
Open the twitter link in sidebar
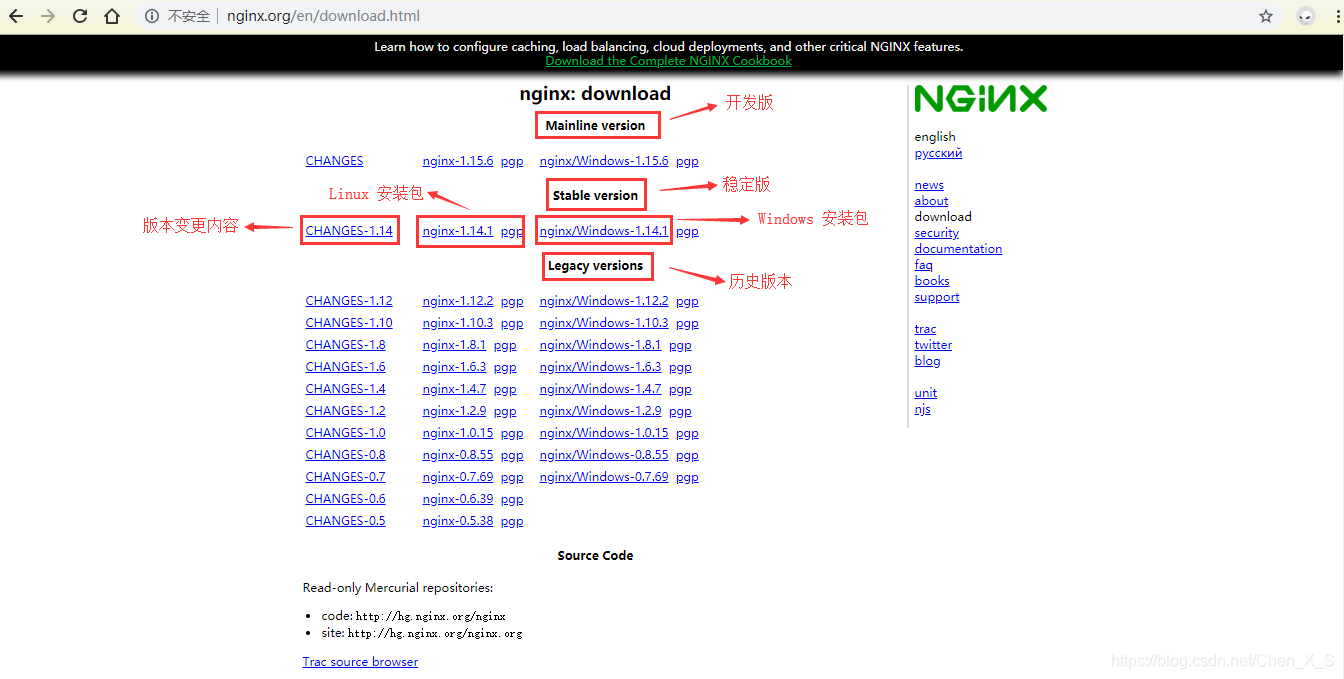(x=933, y=345)
